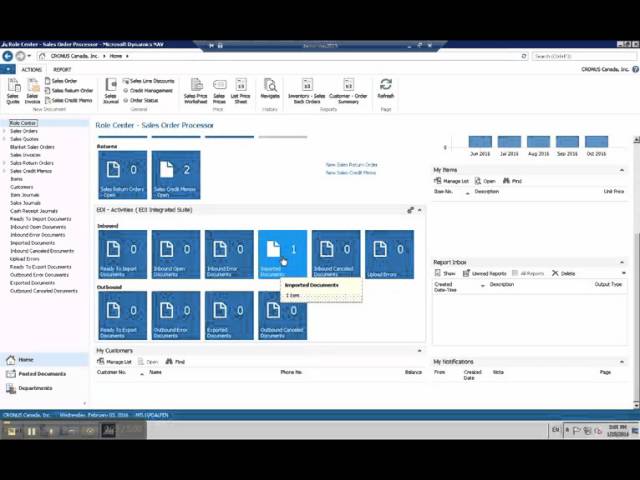This screenshot has width=640, height=480.
Task: Switch to the ACTIONS ribbon tab
Action: pos(31,70)
